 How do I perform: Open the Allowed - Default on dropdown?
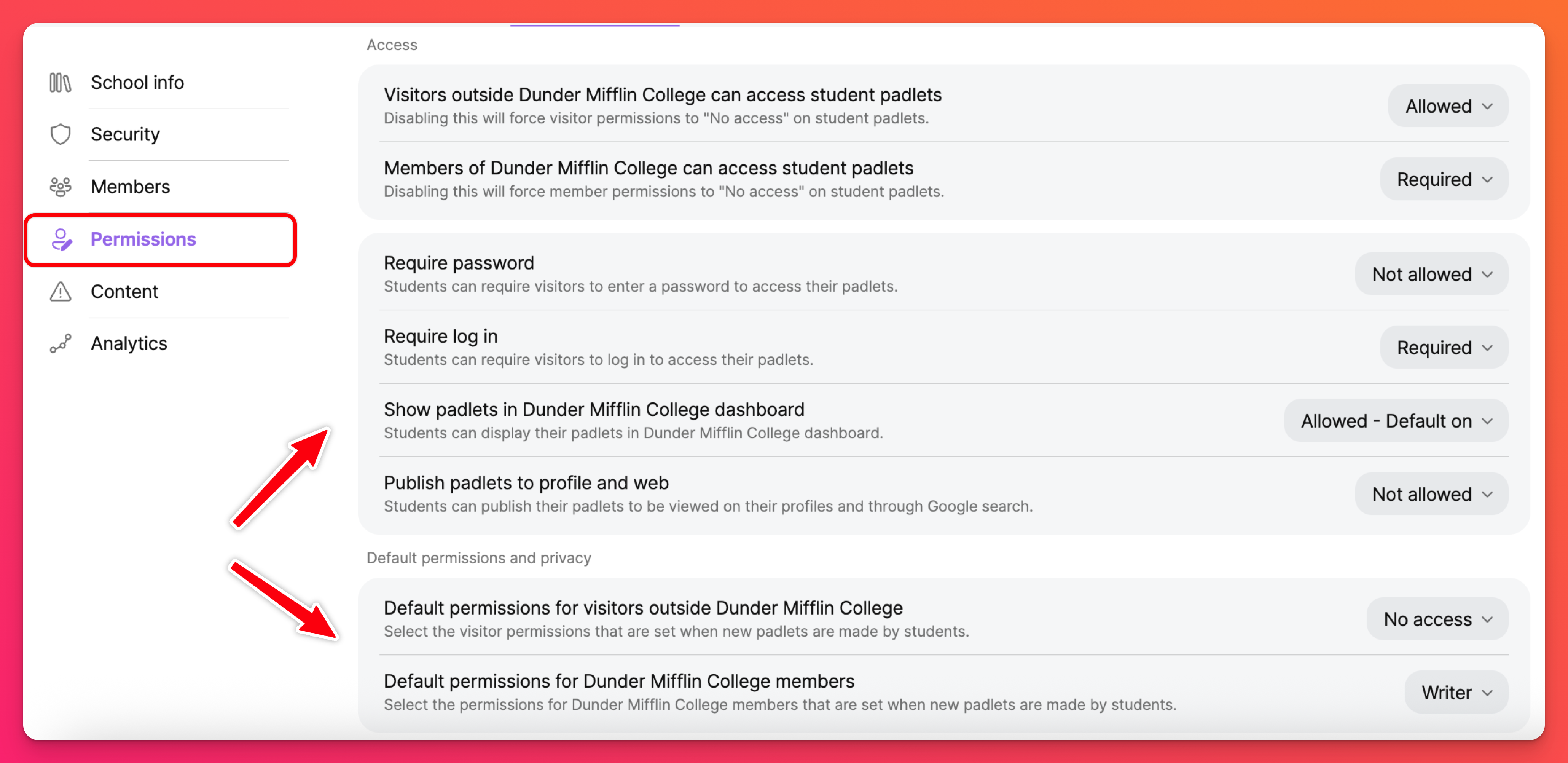pos(1396,421)
